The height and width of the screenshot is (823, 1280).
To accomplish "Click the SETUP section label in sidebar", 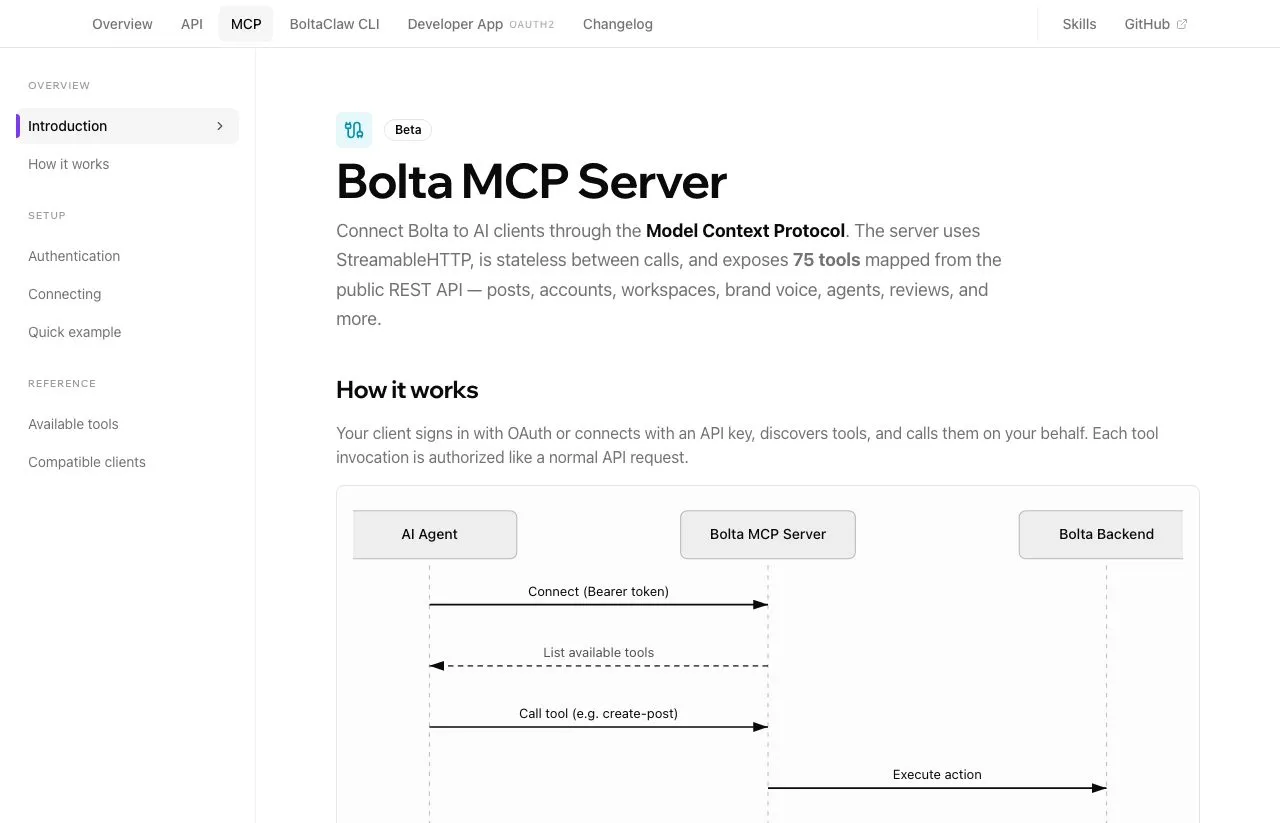I will (47, 216).
